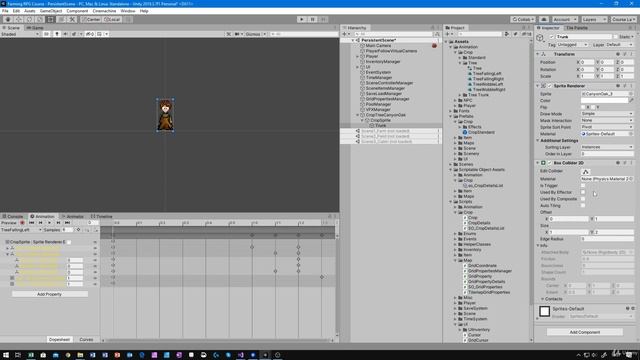Click the Sprite object picker circle
640x360 pixels.
(x=631, y=94)
